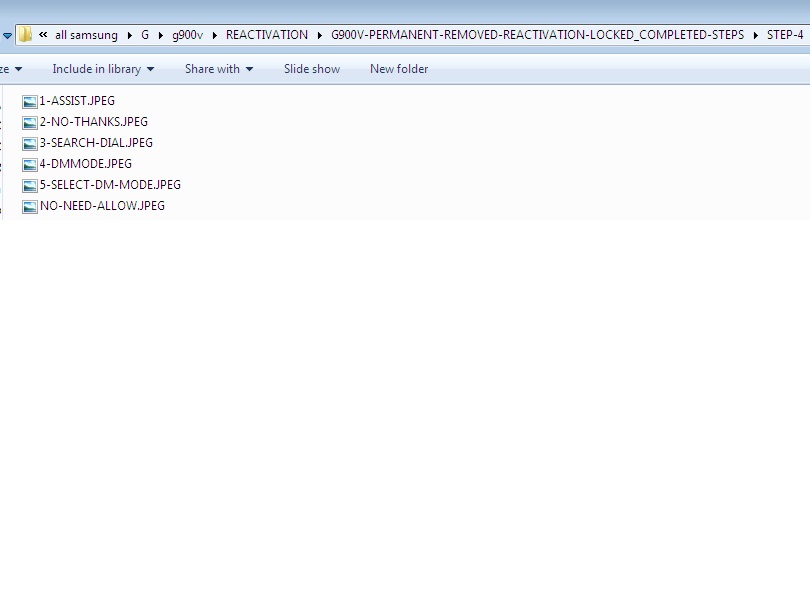Create a New folder
Viewport: 810px width, 614px height.
(399, 69)
